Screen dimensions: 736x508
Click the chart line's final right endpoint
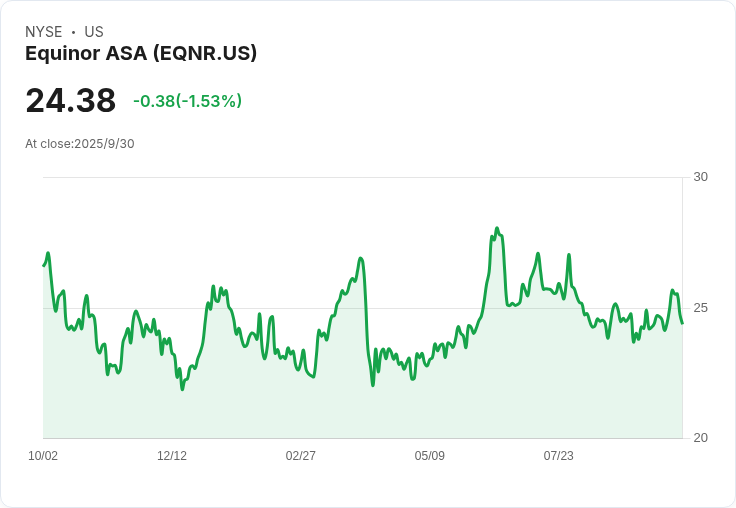point(682,323)
